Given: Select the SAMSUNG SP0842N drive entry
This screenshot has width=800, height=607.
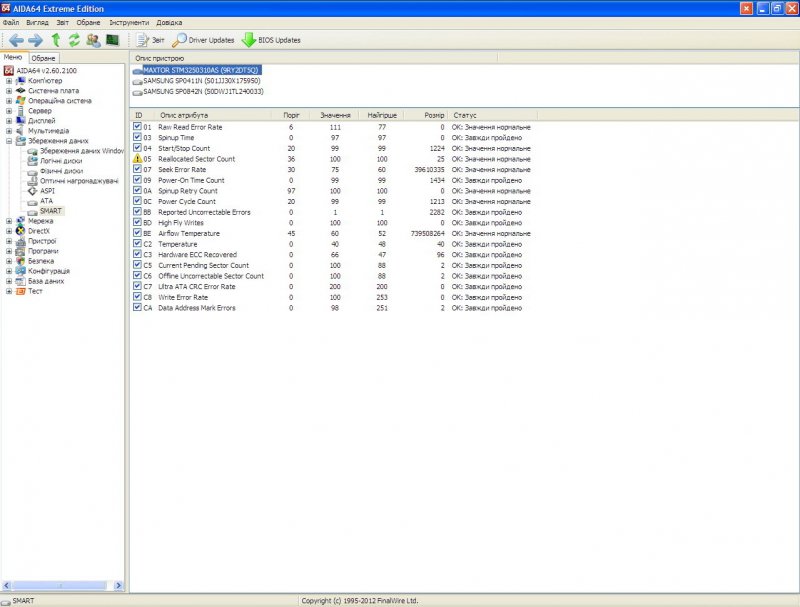Looking at the screenshot, I should [x=202, y=91].
